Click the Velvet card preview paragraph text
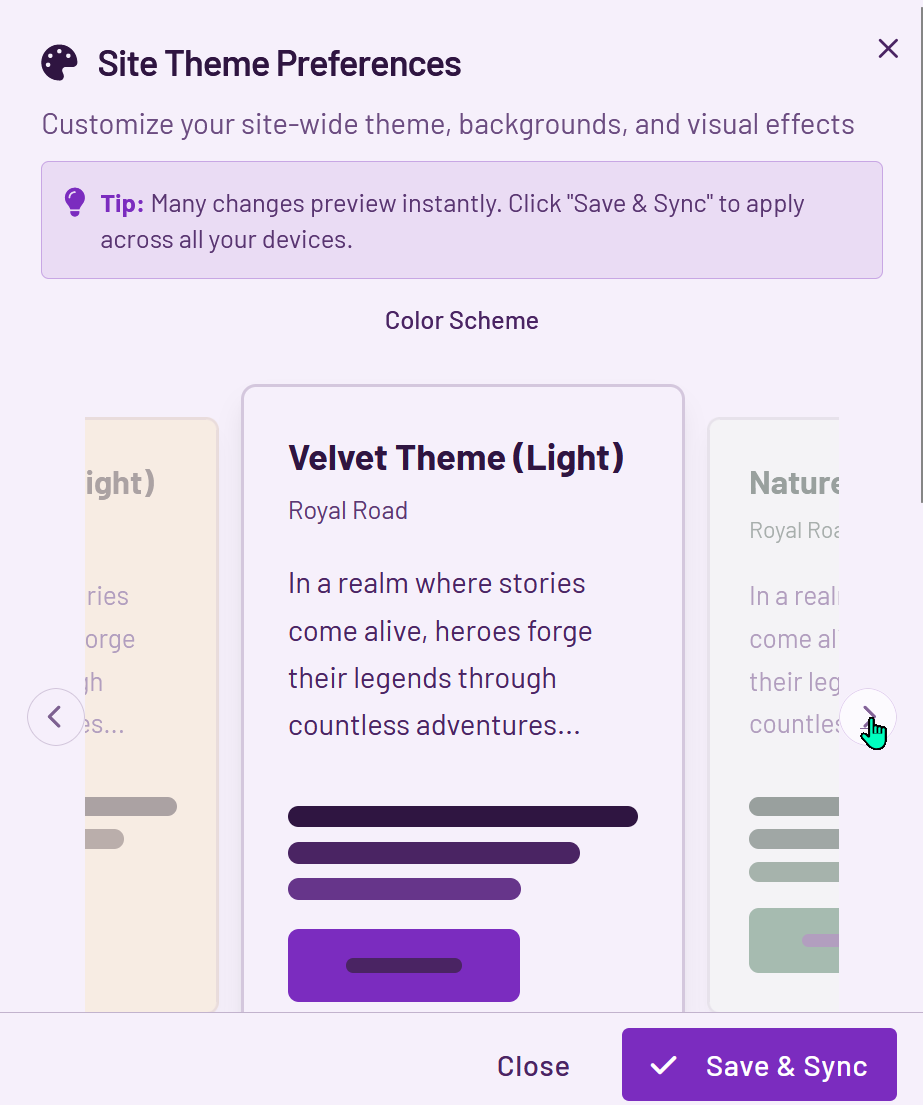This screenshot has height=1105, width=923. point(440,654)
